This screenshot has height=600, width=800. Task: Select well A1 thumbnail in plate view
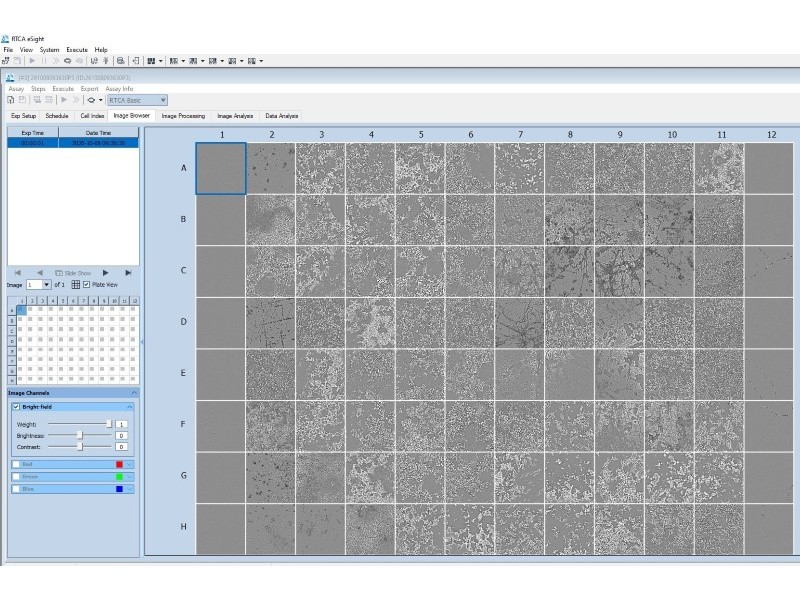pyautogui.click(x=221, y=168)
